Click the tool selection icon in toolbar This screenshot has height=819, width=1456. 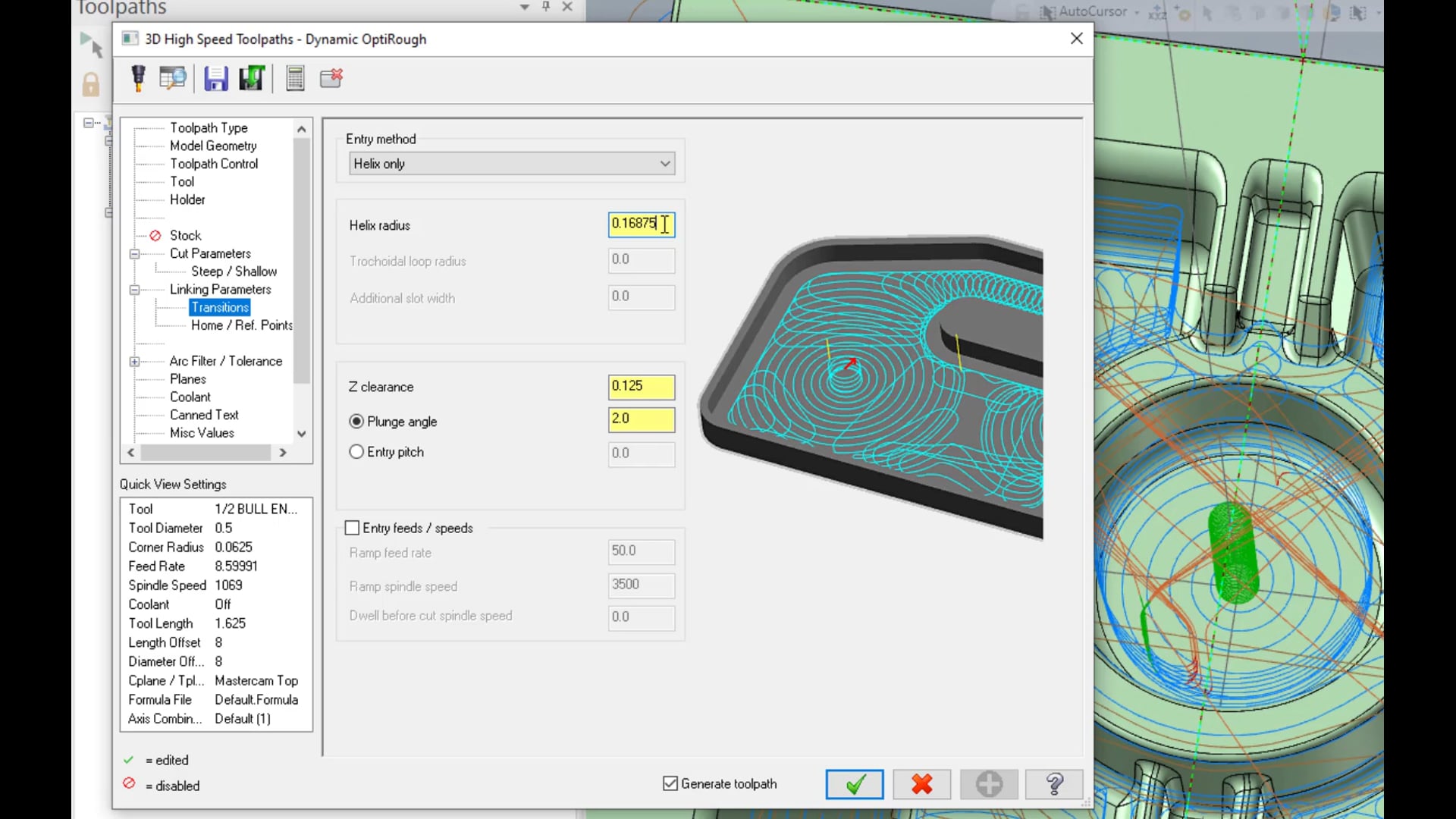pyautogui.click(x=137, y=77)
